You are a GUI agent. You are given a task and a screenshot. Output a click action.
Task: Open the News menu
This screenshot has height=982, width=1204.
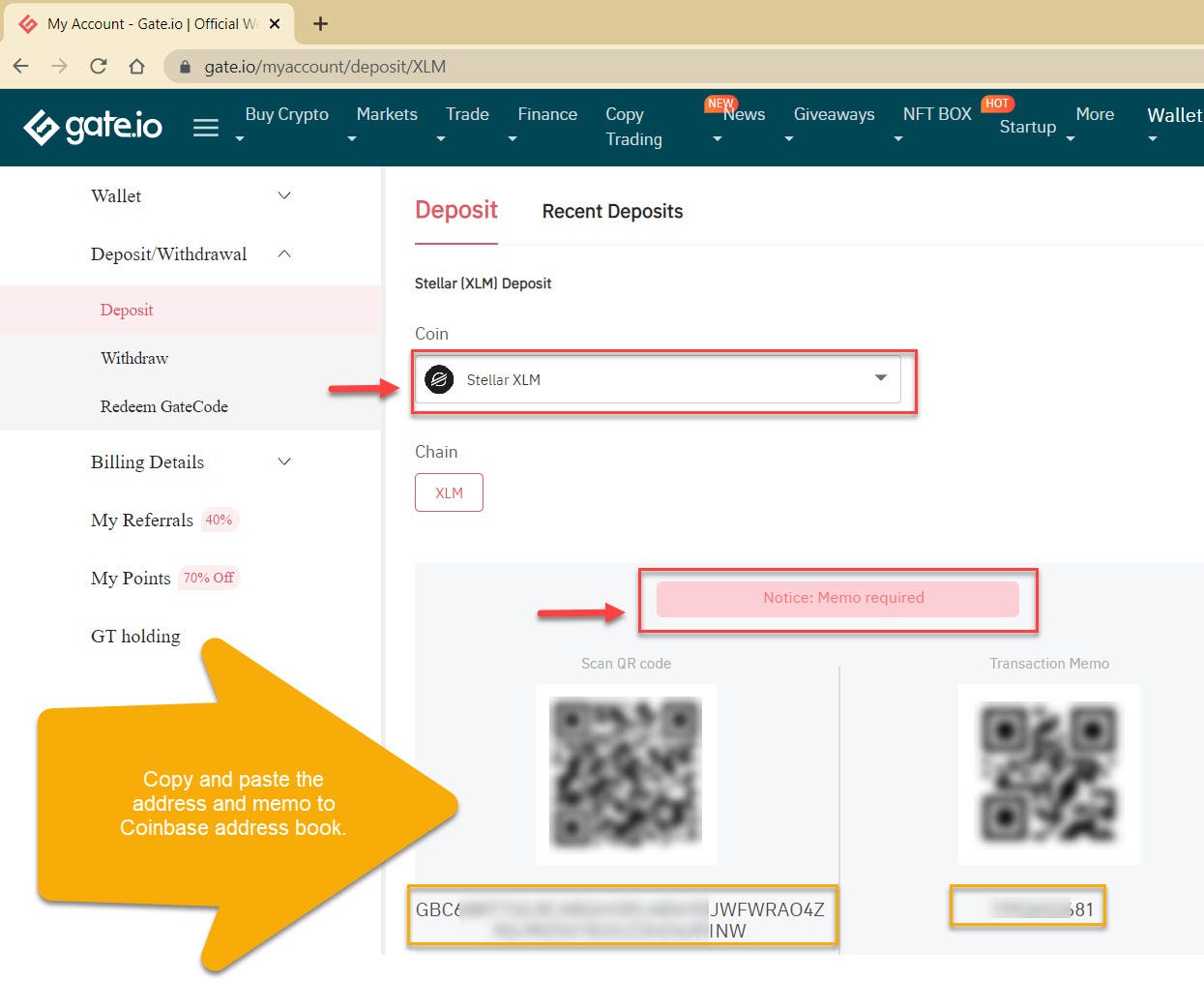(x=744, y=114)
